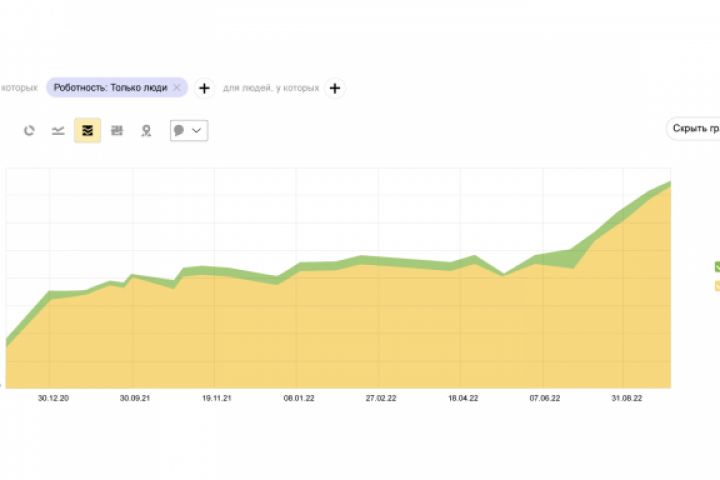720x480 pixels.
Task: Open the map view icon
Action: pyautogui.click(x=146, y=131)
